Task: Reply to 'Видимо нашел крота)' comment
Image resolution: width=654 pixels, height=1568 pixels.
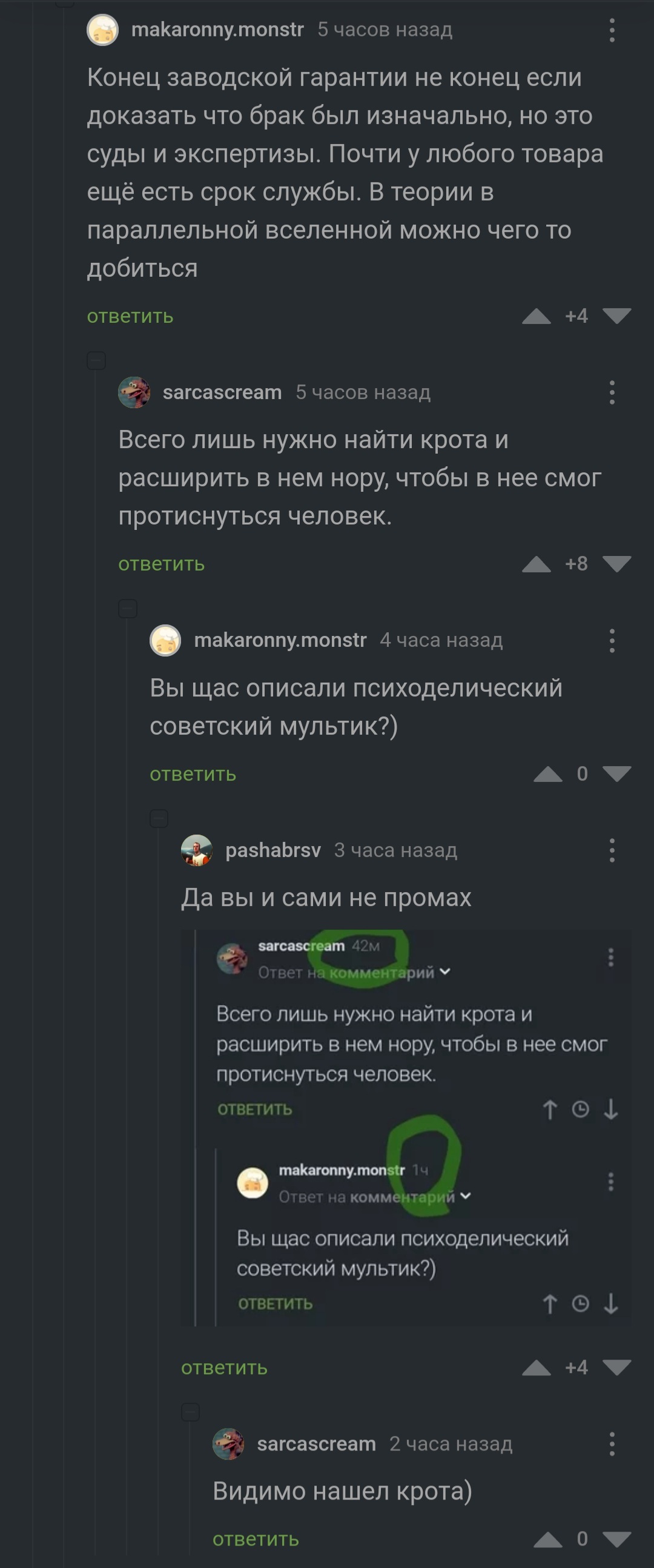Action: [256, 1540]
